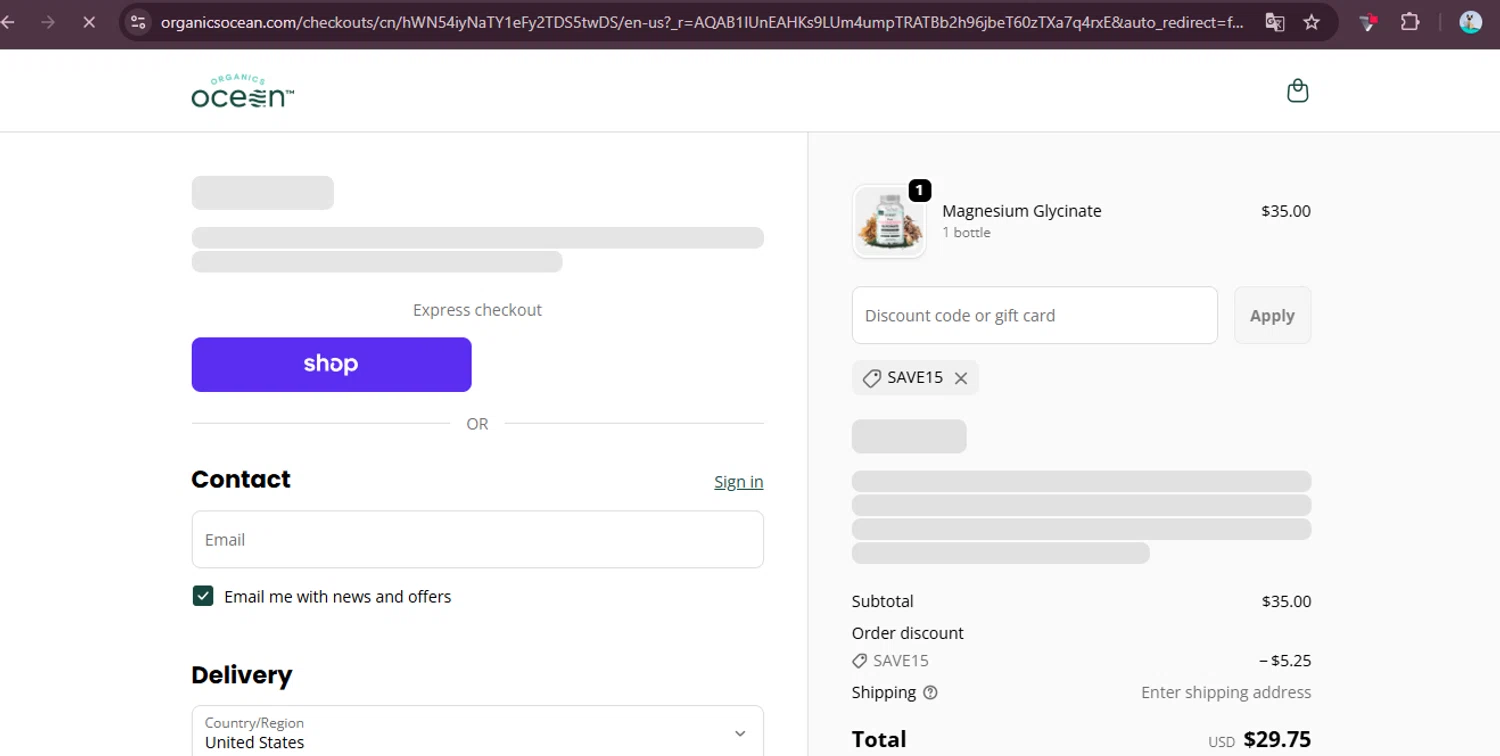The height and width of the screenshot is (756, 1500).
Task: Focus the Email input field
Action: 477,539
